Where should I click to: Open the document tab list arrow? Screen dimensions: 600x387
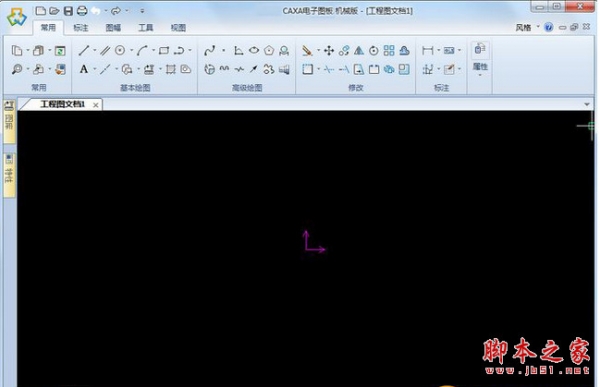pyautogui.click(x=587, y=104)
